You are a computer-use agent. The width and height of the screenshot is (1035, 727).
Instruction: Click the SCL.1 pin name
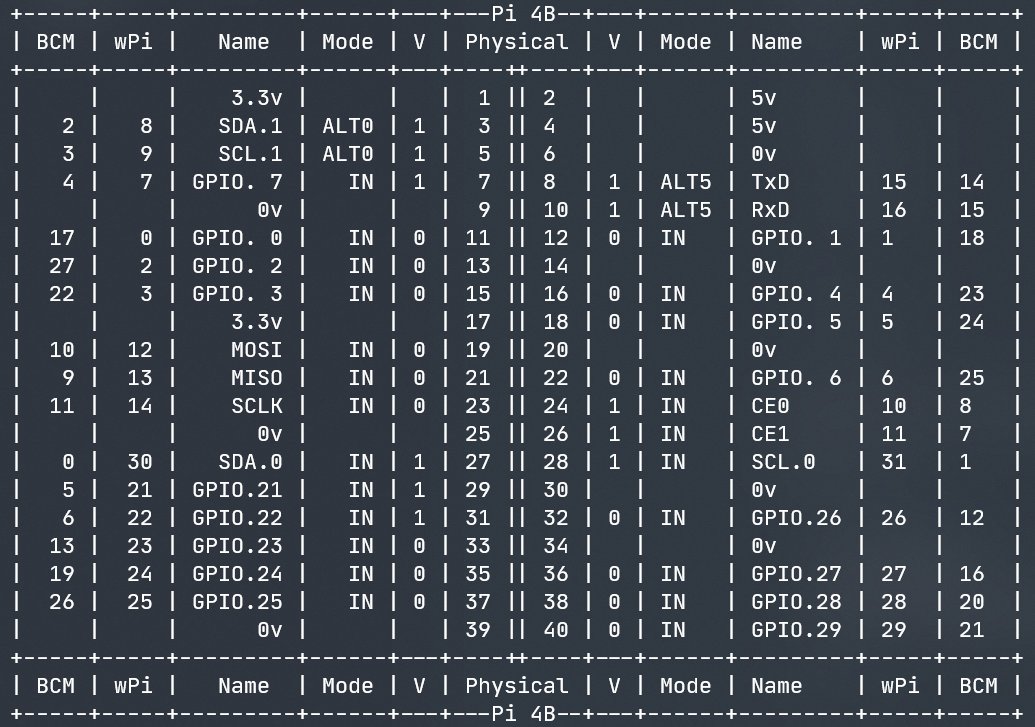coord(250,154)
